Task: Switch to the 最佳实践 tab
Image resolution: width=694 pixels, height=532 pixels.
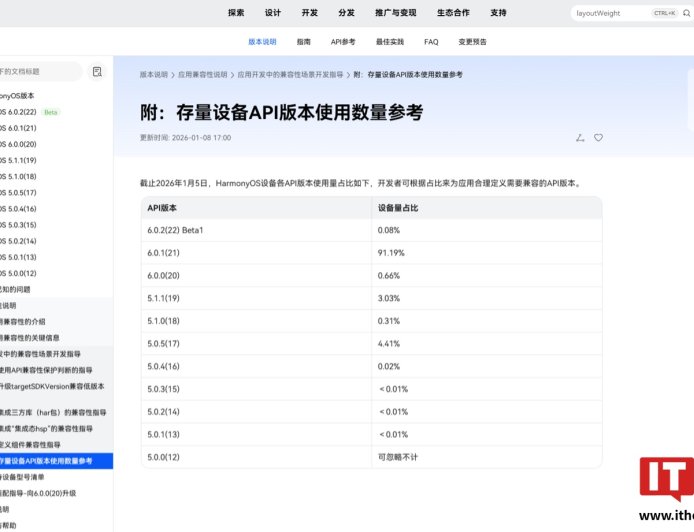Action: pyautogui.click(x=389, y=42)
